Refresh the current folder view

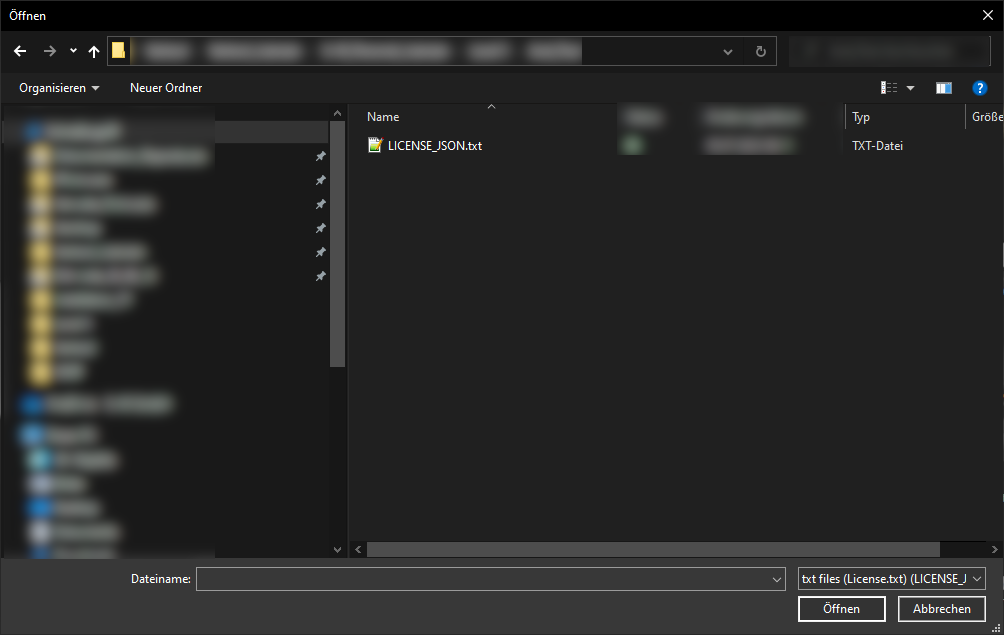760,51
